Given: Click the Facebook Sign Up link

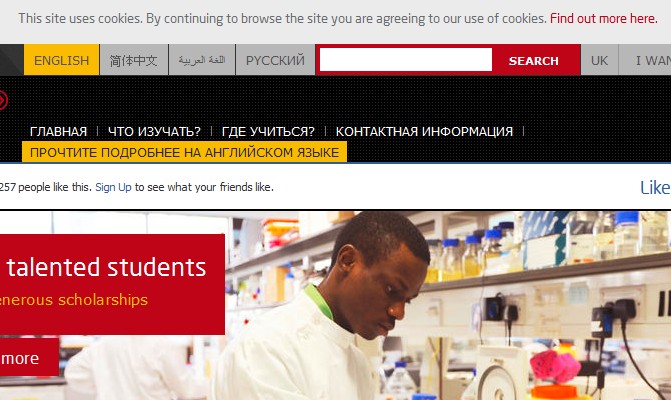Looking at the screenshot, I should pos(113,187).
